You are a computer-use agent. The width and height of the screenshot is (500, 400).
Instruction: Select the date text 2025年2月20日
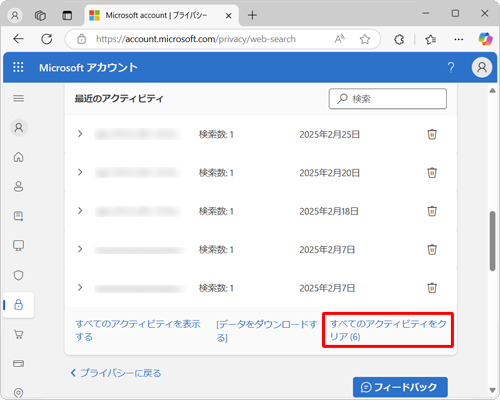329,173
